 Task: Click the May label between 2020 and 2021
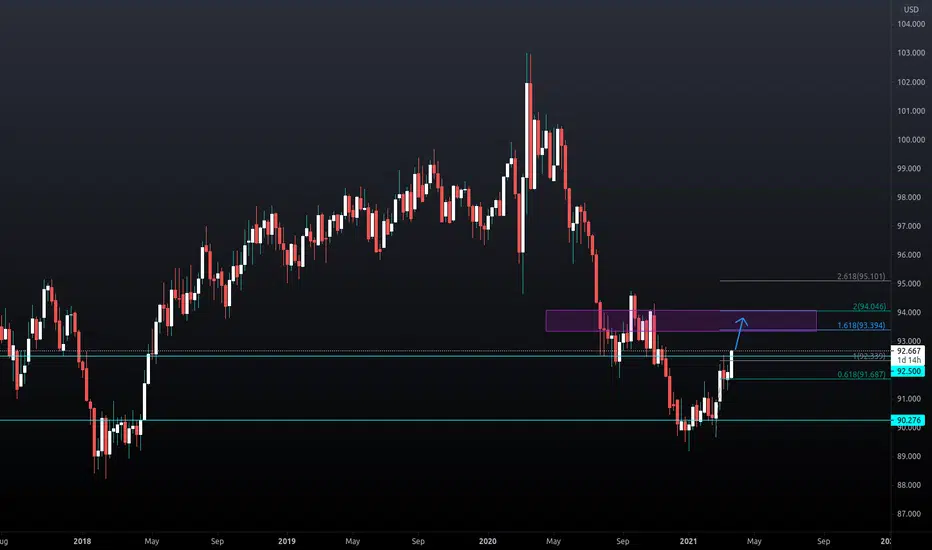coord(553,541)
